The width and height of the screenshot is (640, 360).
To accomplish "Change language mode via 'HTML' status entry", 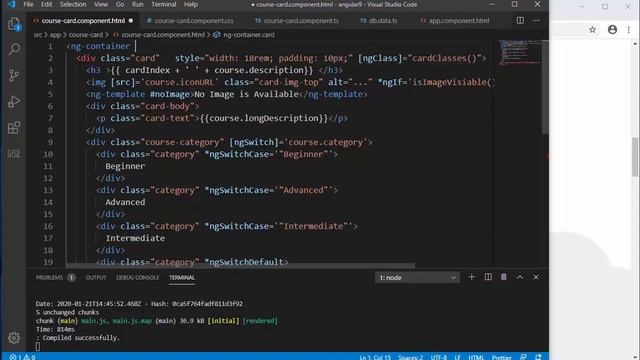I will (476, 357).
